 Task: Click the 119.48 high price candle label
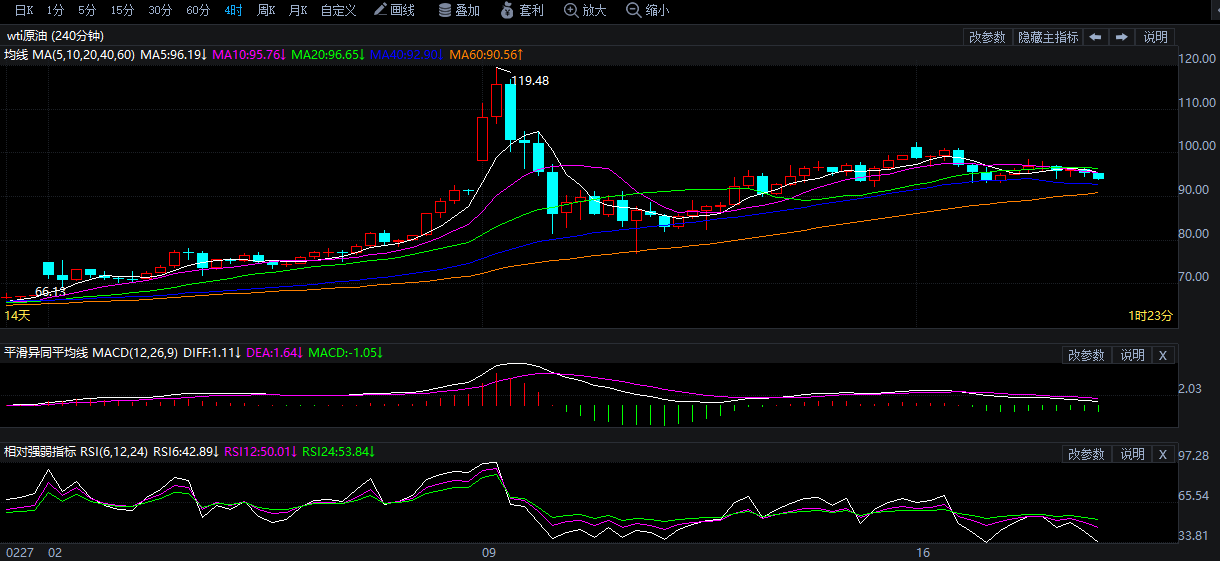point(529,80)
